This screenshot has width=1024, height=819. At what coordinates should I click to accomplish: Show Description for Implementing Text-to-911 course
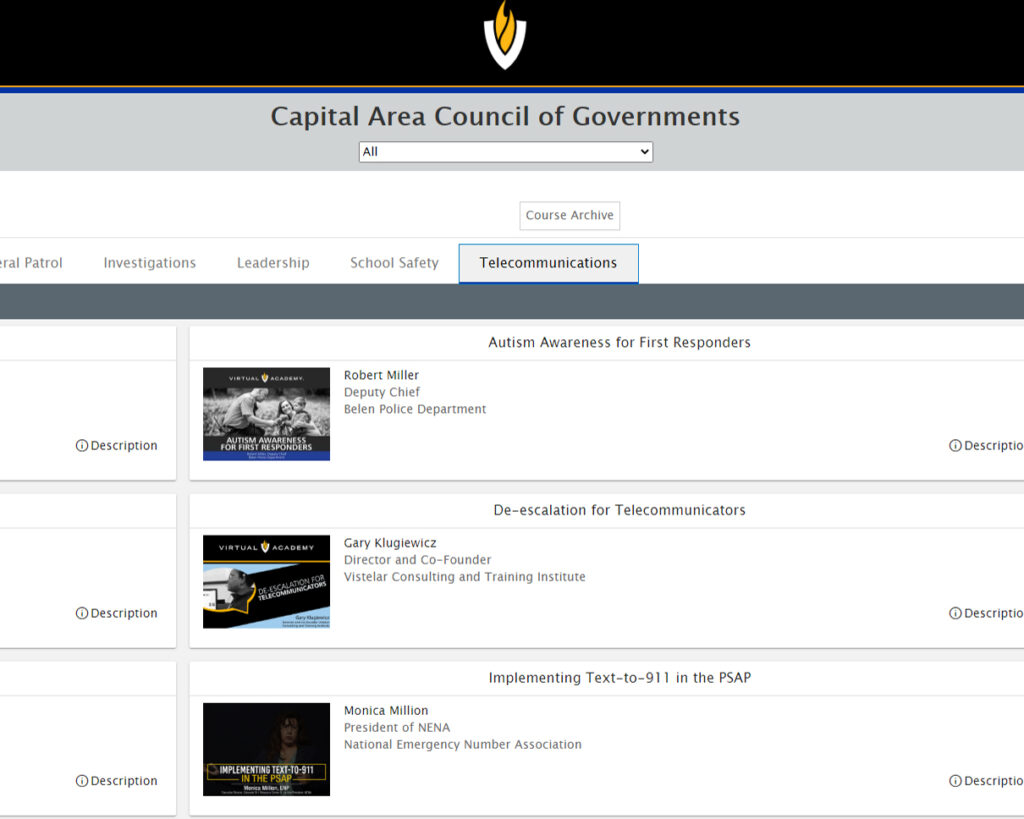pyautogui.click(x=986, y=781)
